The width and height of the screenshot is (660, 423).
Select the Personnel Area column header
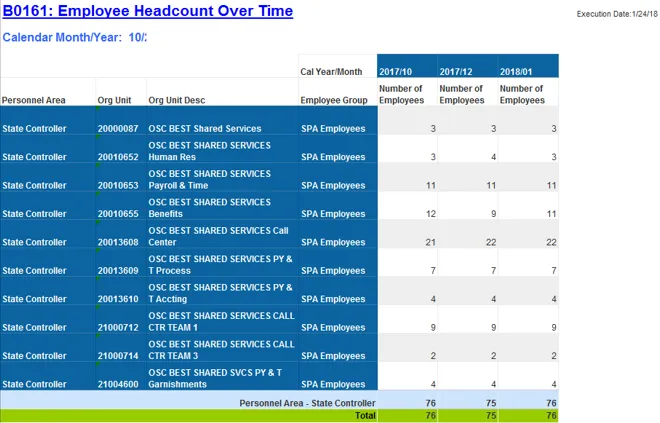[x=34, y=100]
